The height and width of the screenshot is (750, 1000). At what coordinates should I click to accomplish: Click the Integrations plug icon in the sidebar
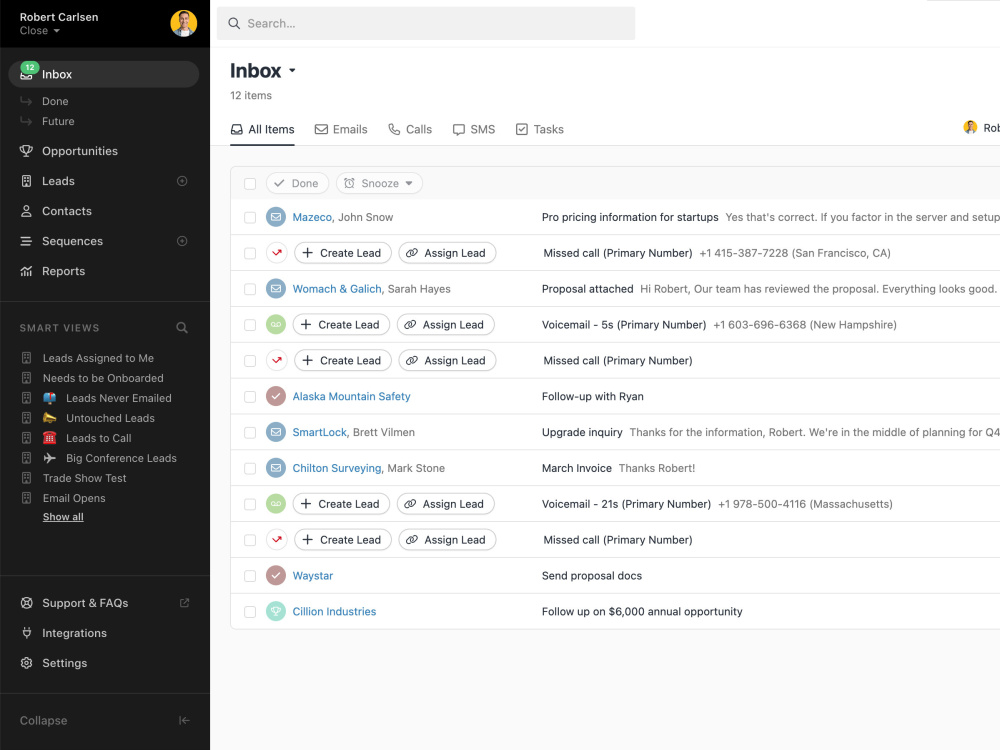click(x=26, y=633)
